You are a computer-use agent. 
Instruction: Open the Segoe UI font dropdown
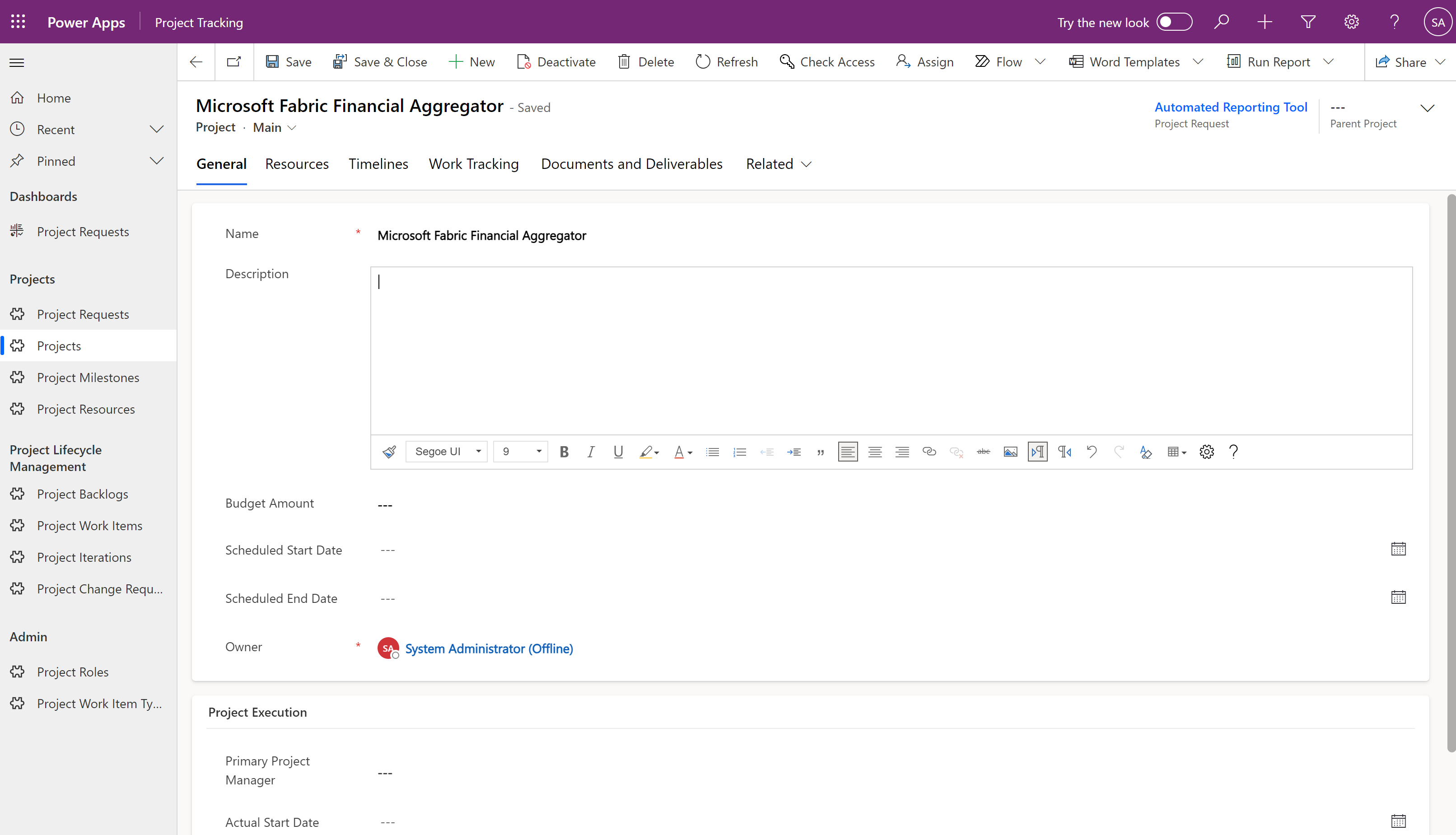pos(447,452)
